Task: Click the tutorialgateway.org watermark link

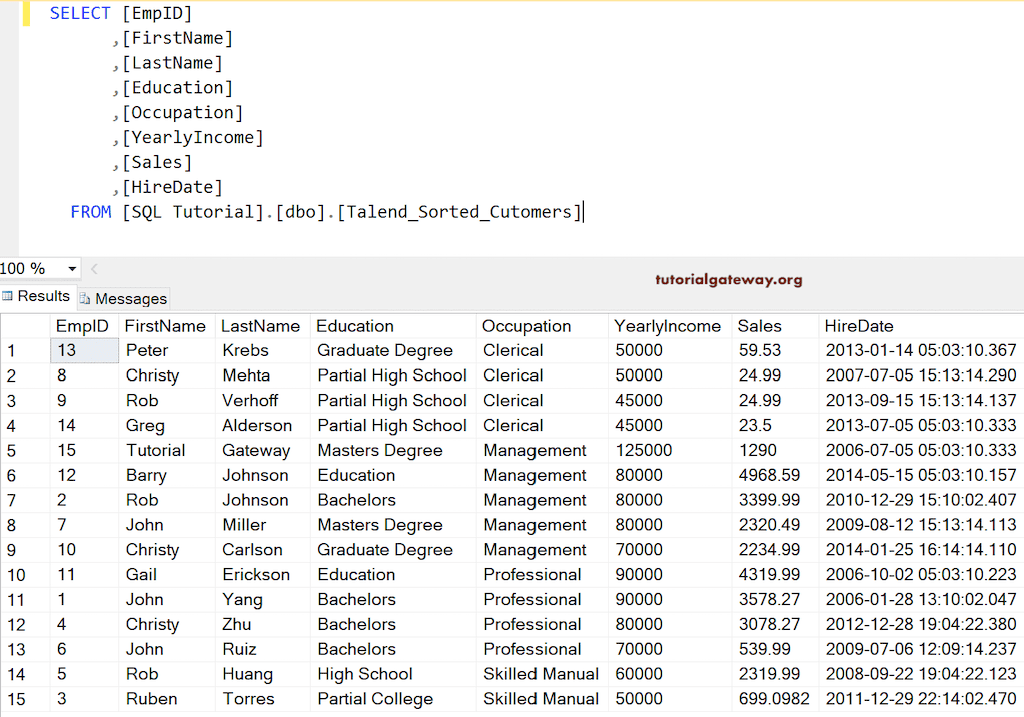Action: [728, 280]
